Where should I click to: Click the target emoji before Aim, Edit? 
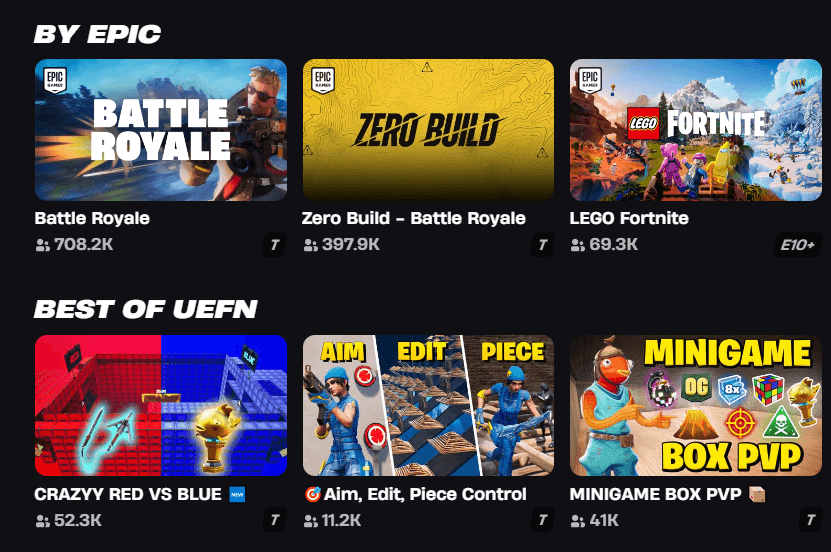click(x=313, y=495)
